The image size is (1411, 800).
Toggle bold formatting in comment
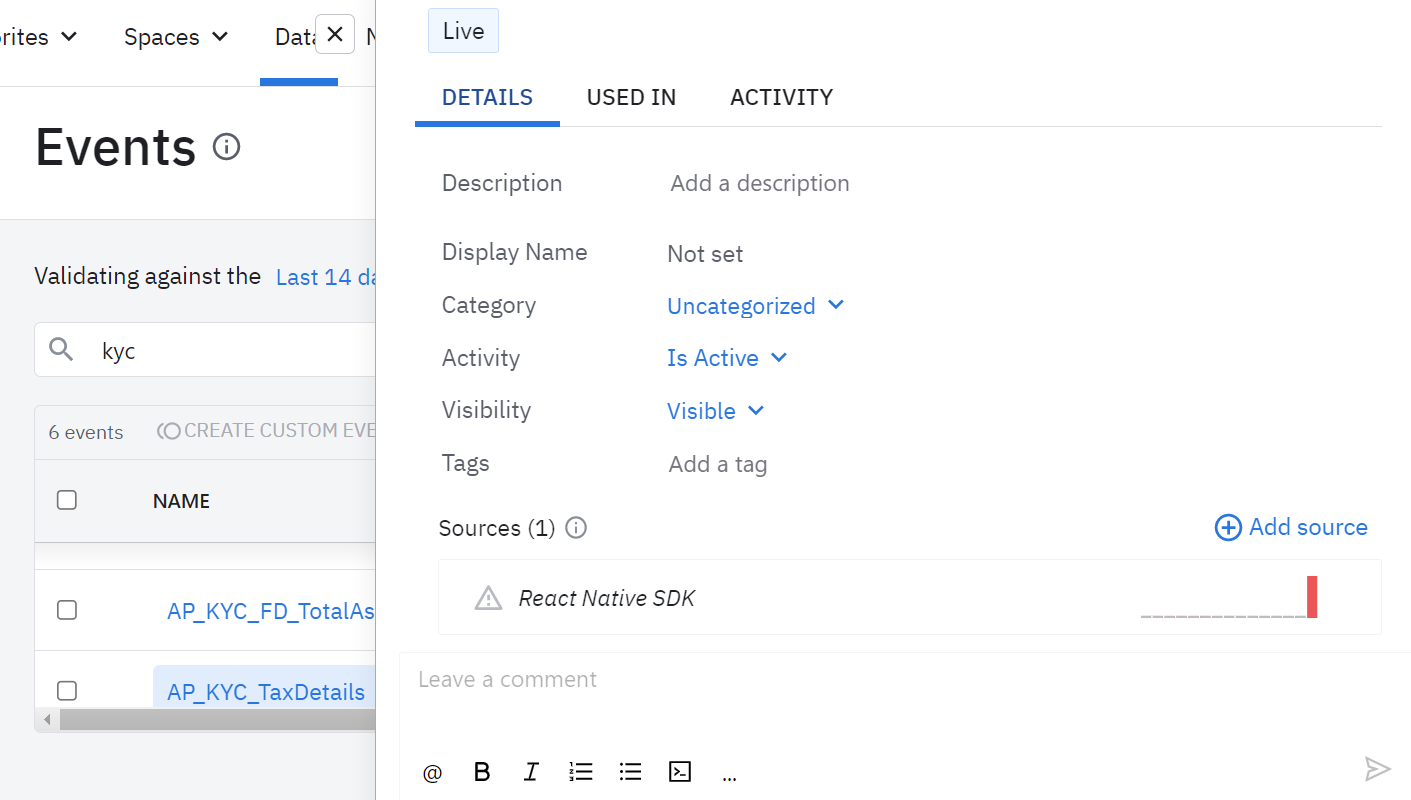coord(482,772)
